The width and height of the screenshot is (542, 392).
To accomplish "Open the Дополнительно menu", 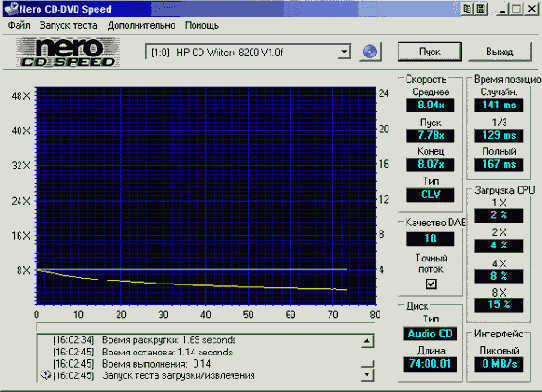I will point(141,26).
